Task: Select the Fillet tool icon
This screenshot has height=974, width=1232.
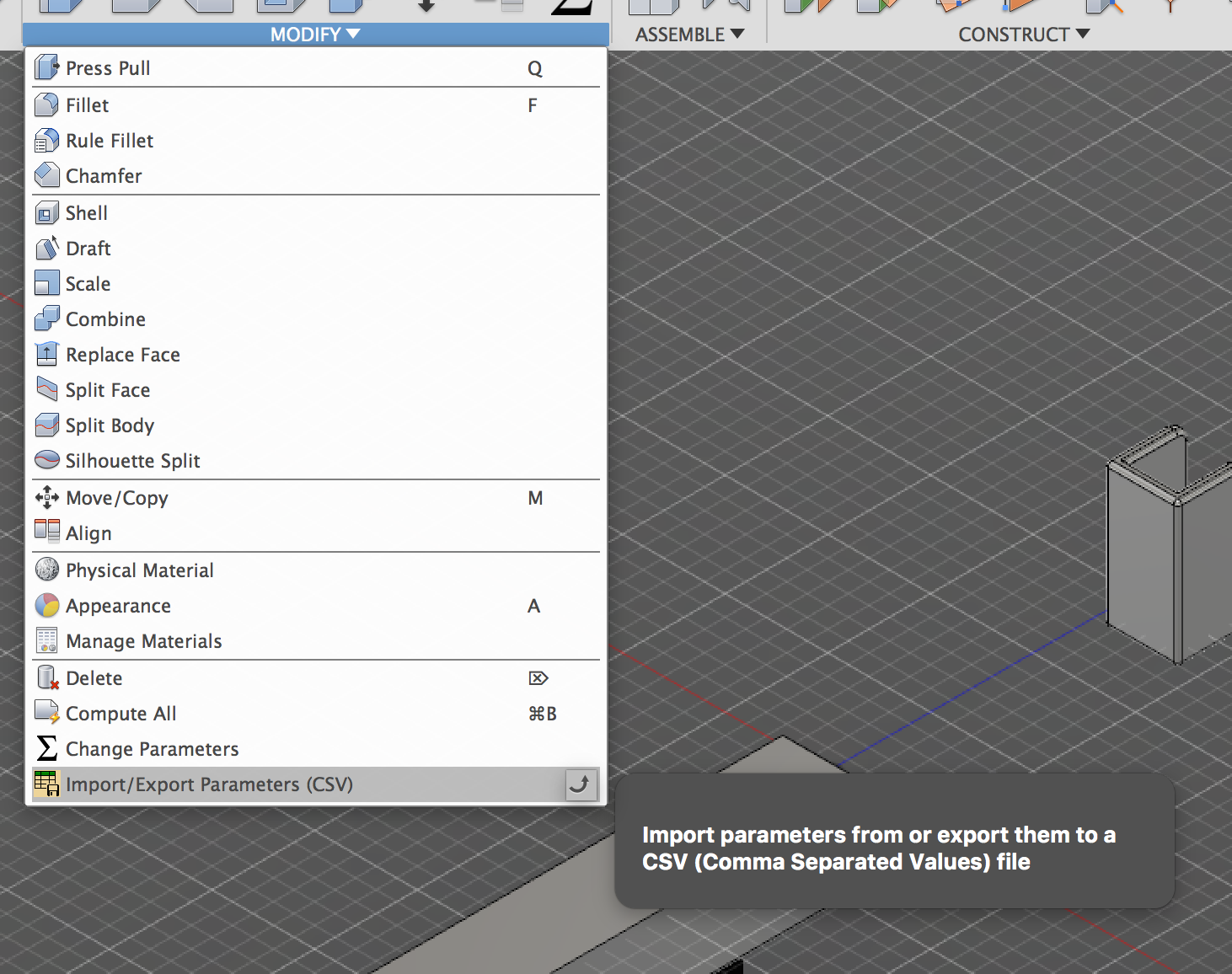Action: tap(47, 104)
